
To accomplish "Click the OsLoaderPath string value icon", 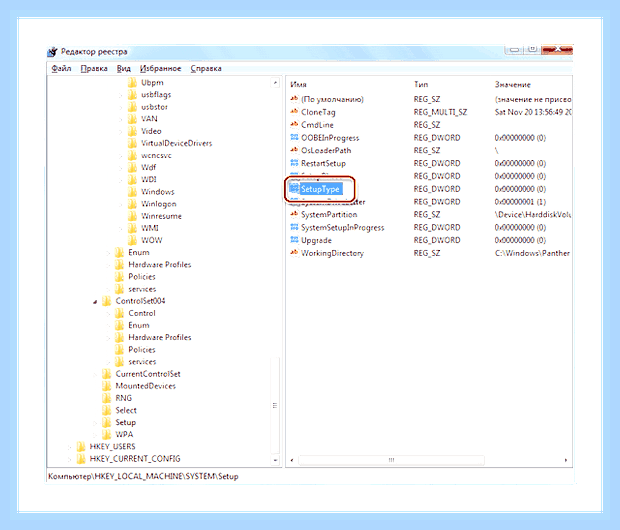I will [x=294, y=150].
